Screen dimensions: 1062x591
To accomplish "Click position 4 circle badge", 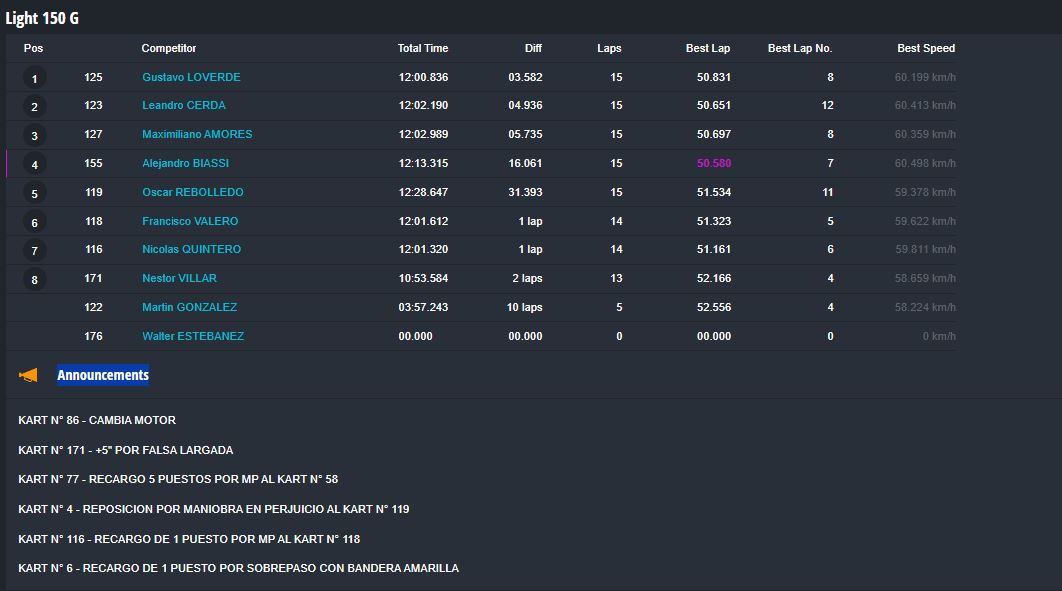I will tap(35, 165).
